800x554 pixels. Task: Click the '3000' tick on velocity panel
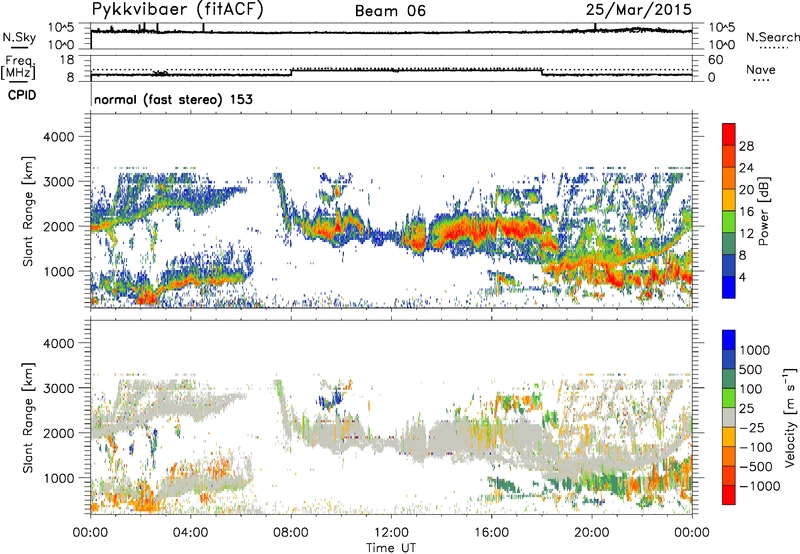pos(58,388)
